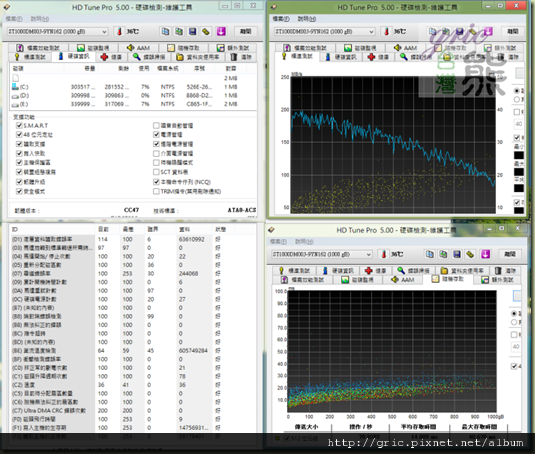The height and width of the screenshot is (454, 535).
Task: Open magnifier Error Scan tab in top-left window
Action: 149,57
